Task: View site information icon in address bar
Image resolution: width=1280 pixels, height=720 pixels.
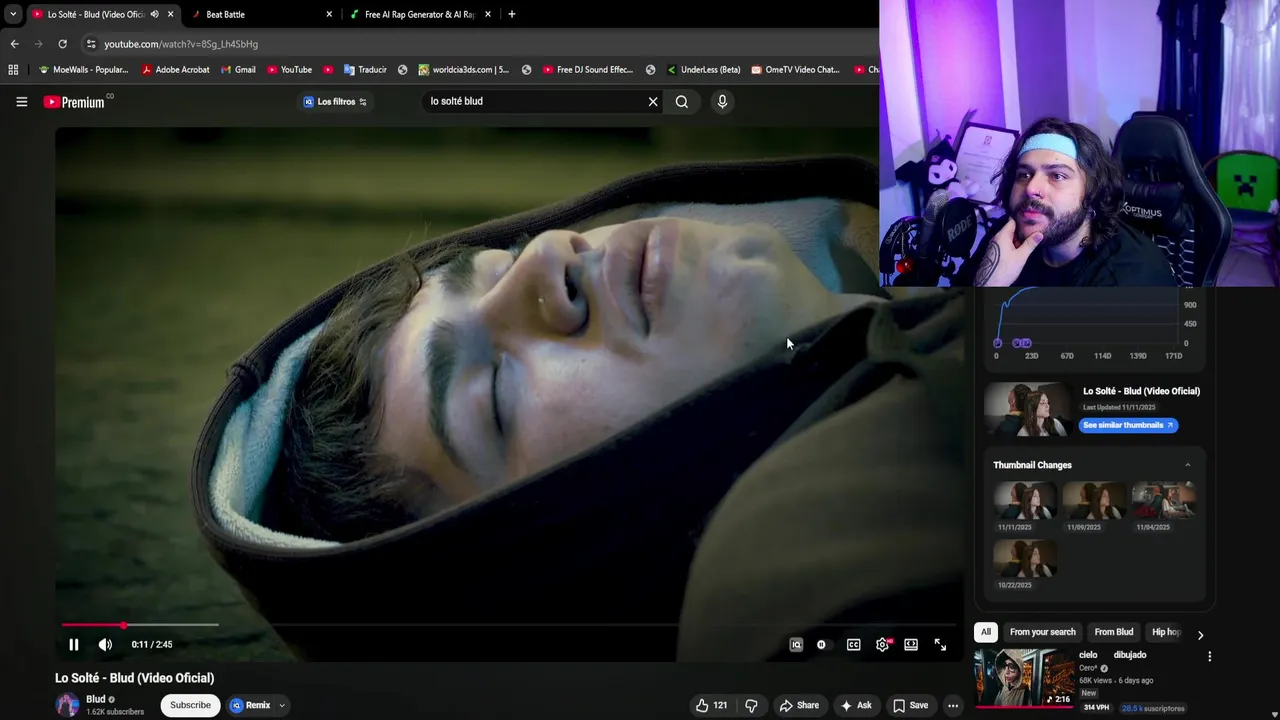Action: click(x=91, y=44)
